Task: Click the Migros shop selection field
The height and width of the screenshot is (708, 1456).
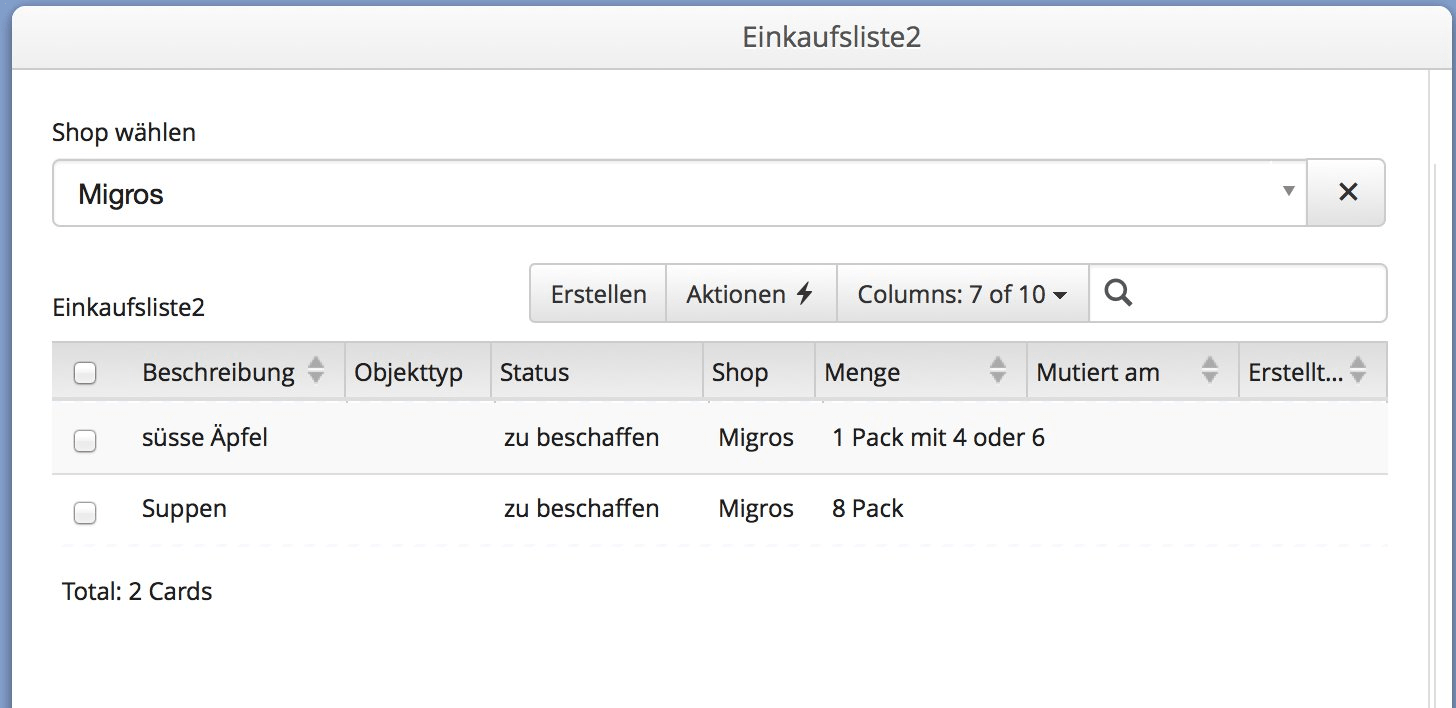Action: pyautogui.click(x=680, y=193)
